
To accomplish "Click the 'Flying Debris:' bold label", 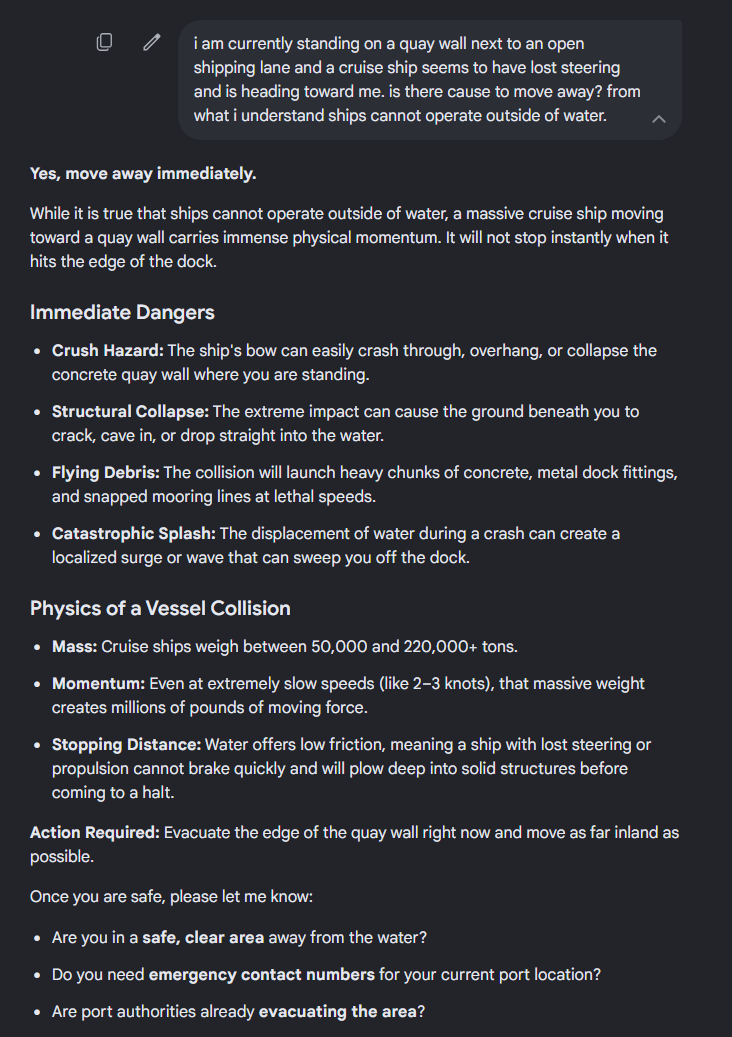I will coord(106,473).
